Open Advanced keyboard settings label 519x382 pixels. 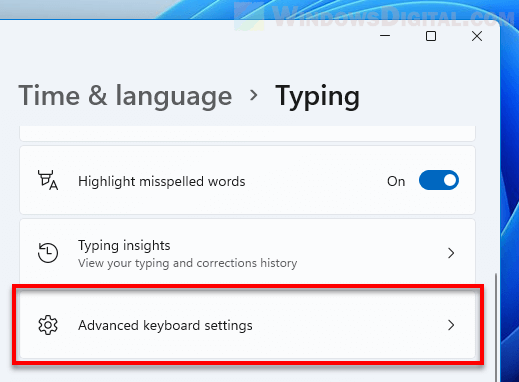click(x=165, y=325)
